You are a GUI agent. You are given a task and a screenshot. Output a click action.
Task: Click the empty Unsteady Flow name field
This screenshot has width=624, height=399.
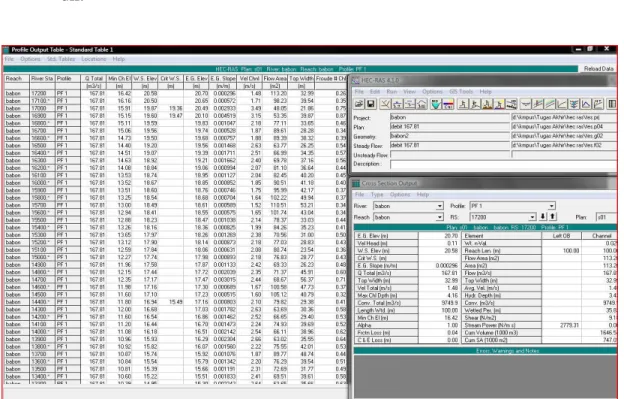(x=450, y=155)
